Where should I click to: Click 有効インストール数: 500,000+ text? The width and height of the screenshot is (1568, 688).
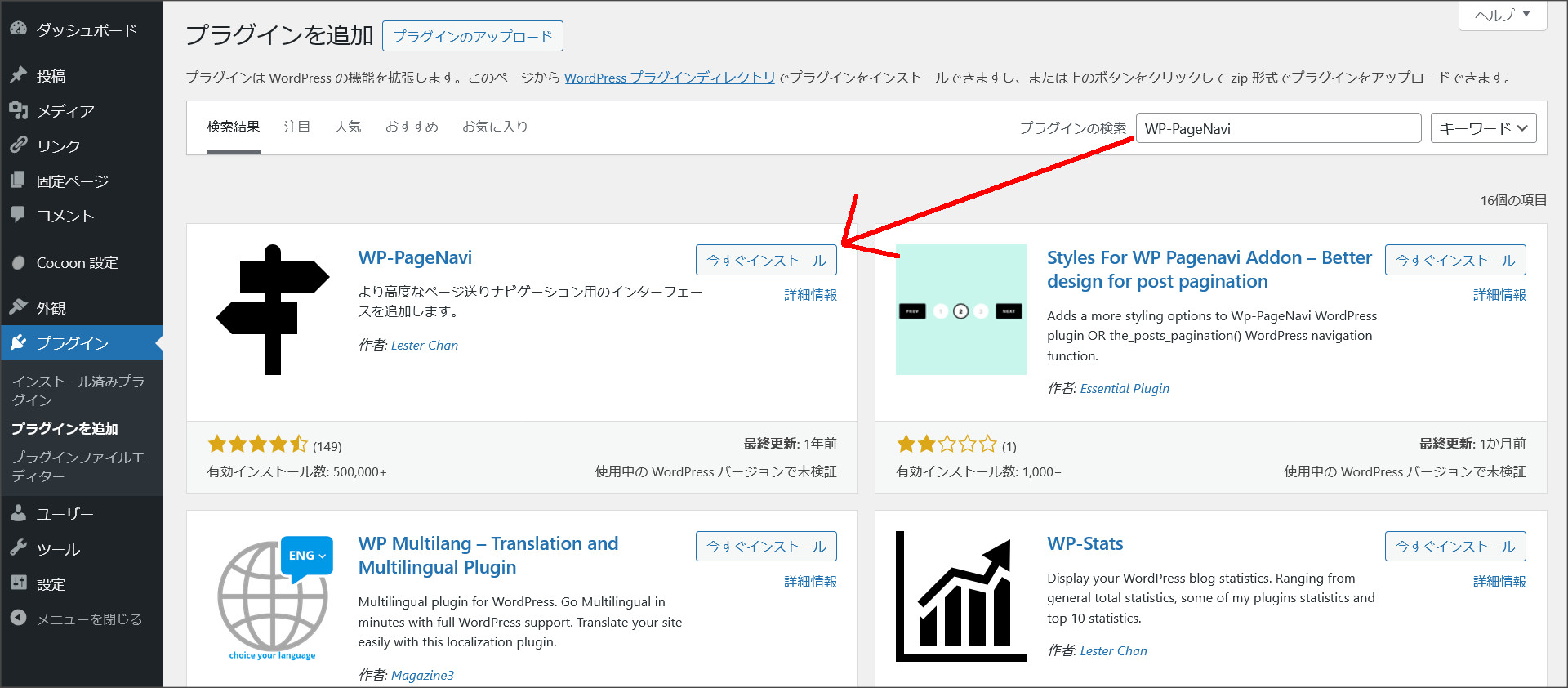297,471
